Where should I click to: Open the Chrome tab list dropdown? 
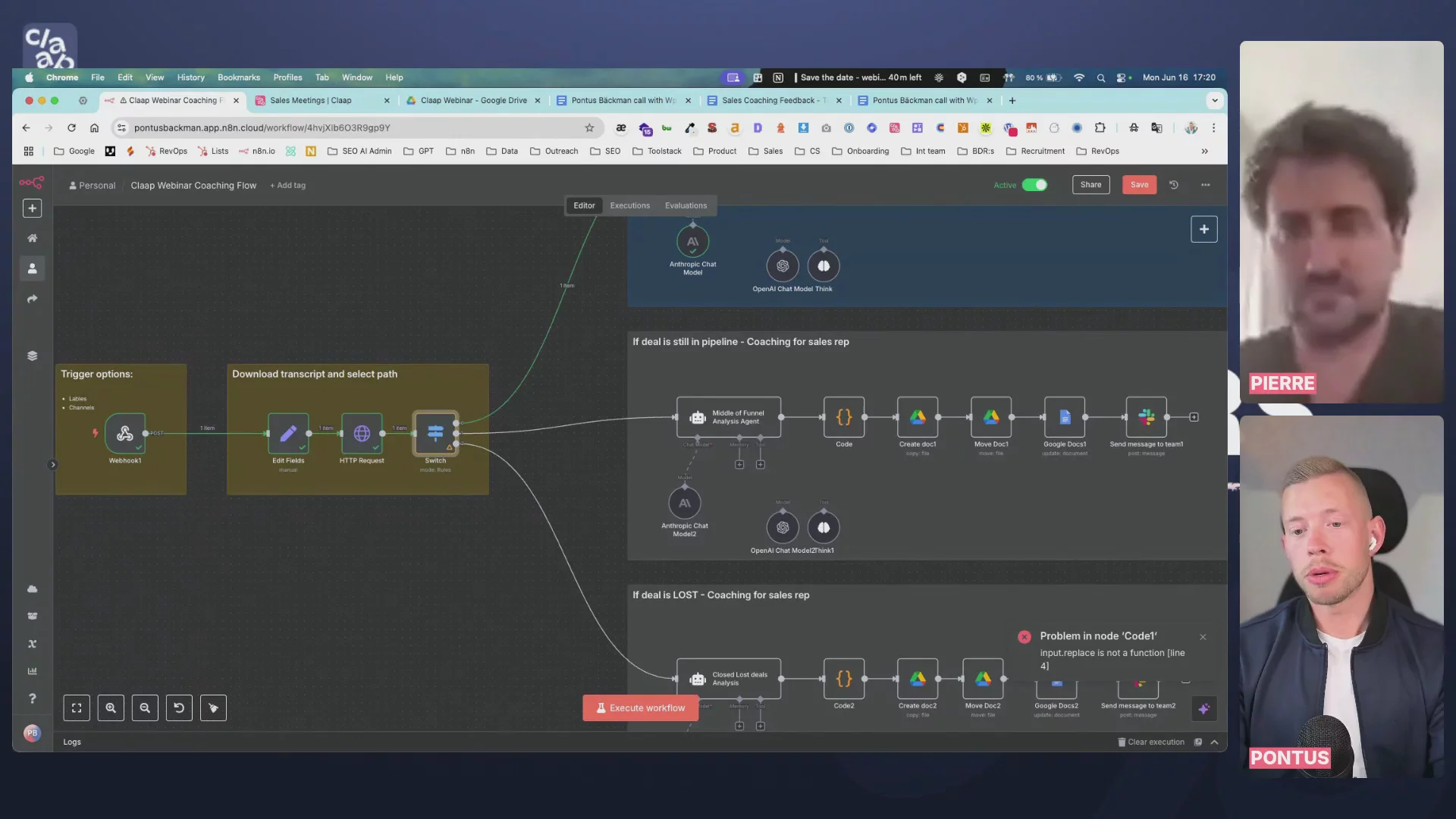pos(1215,100)
